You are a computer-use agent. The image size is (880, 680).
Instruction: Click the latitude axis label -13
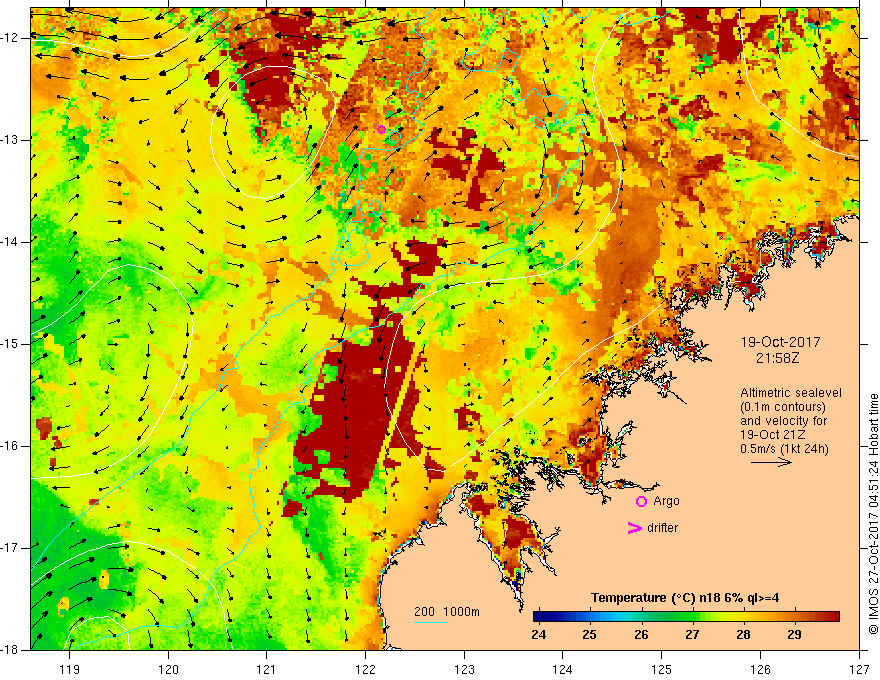click(x=10, y=140)
